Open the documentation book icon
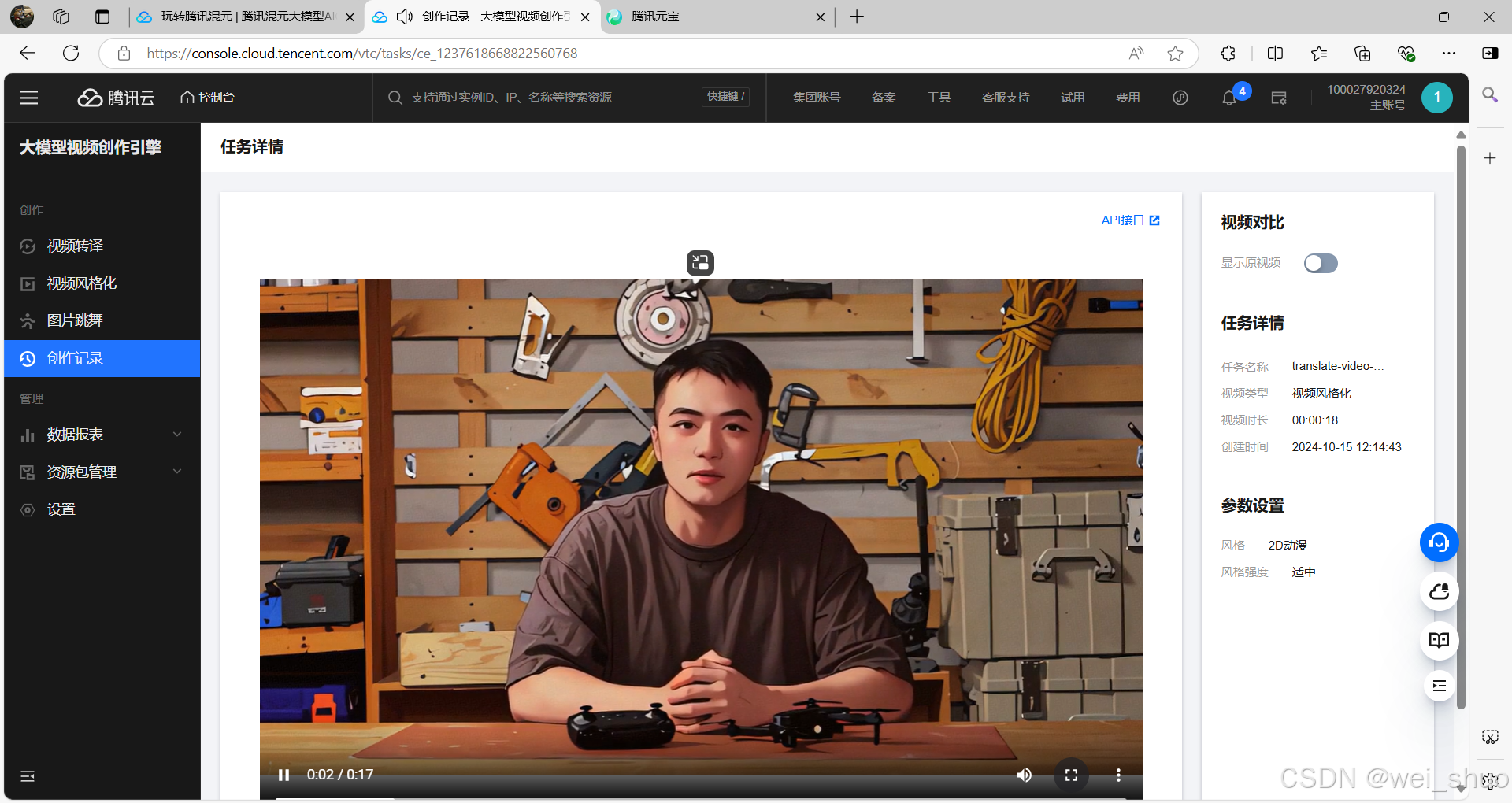 point(1439,640)
